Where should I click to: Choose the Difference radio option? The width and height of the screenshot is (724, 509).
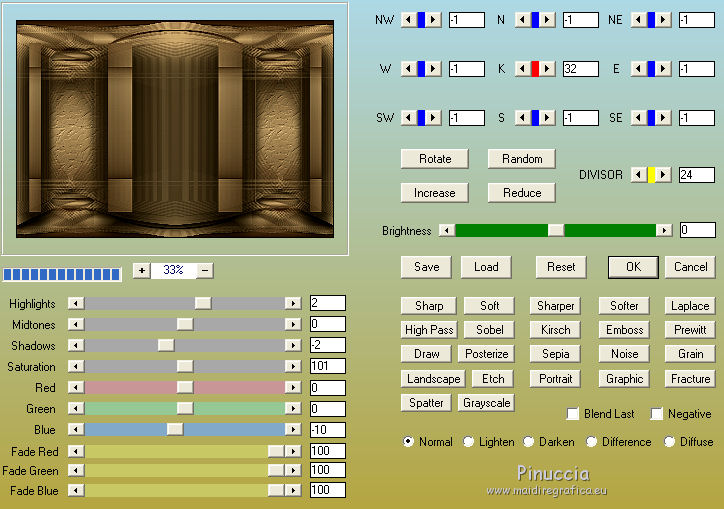592,442
